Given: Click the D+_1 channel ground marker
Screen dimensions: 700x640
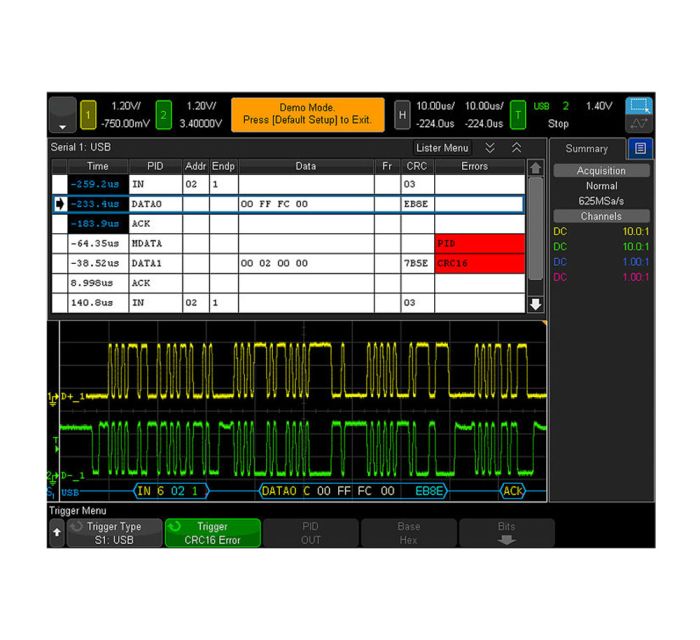Looking at the screenshot, I should coord(53,399).
